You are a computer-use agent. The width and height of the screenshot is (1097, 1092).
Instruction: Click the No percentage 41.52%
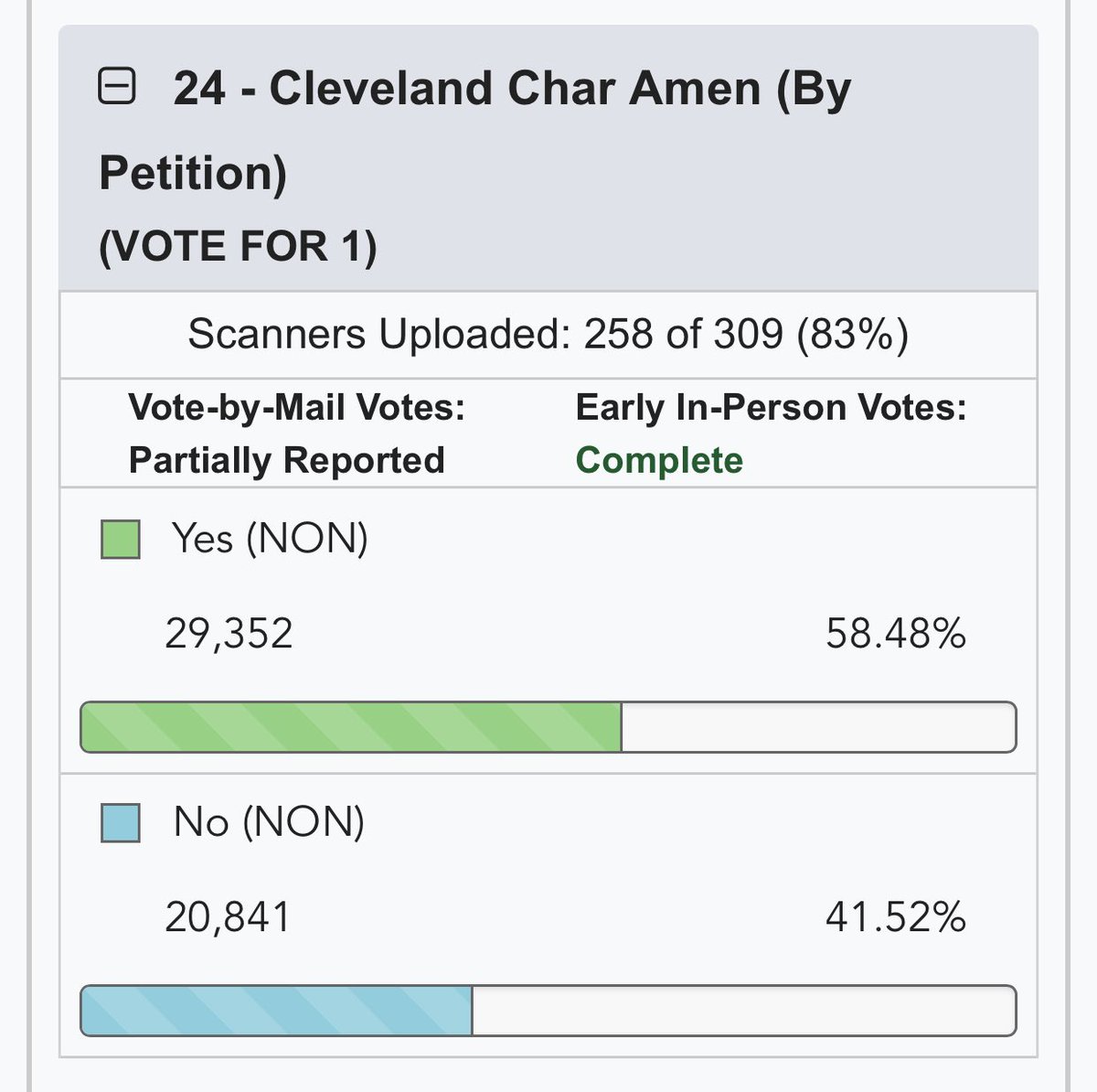pos(895,917)
